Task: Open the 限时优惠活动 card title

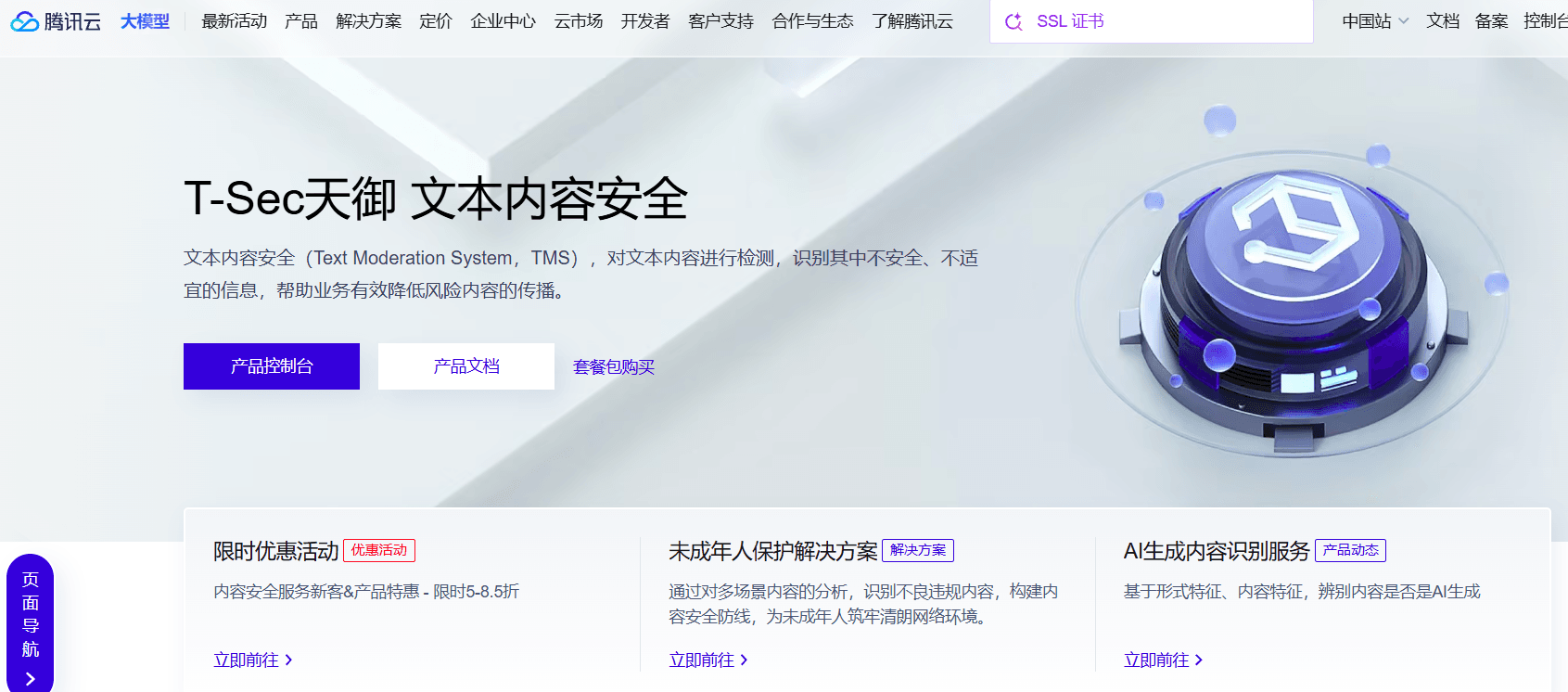Action: pyautogui.click(x=276, y=551)
